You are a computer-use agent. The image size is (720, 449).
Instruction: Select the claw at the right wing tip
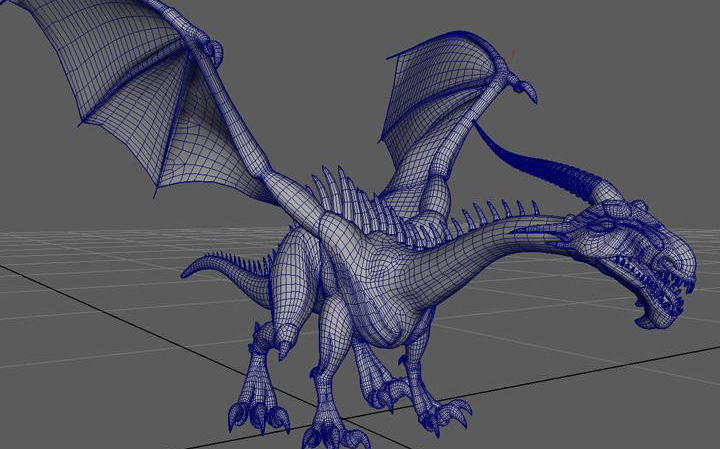(523, 90)
